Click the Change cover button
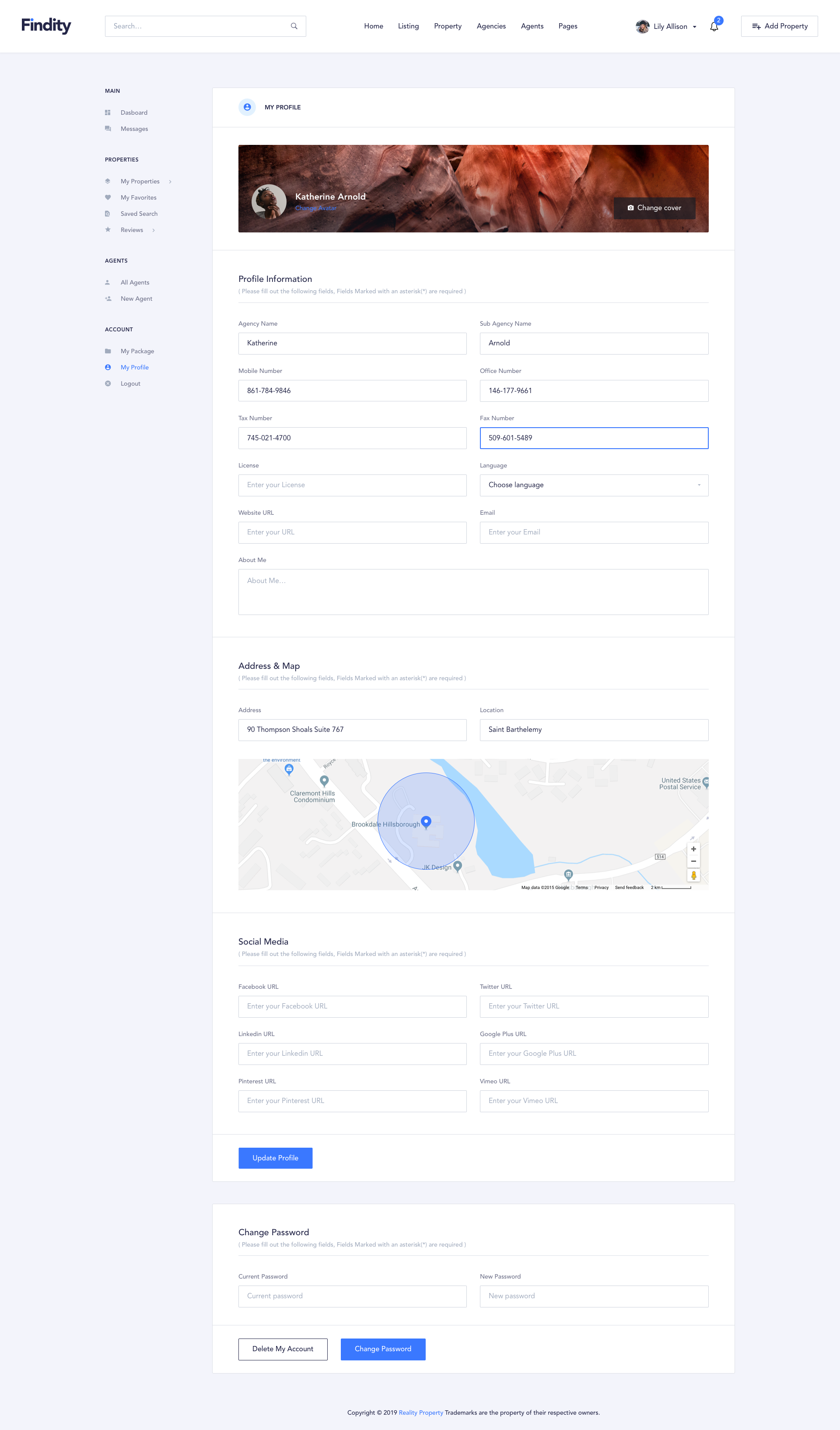 (654, 207)
